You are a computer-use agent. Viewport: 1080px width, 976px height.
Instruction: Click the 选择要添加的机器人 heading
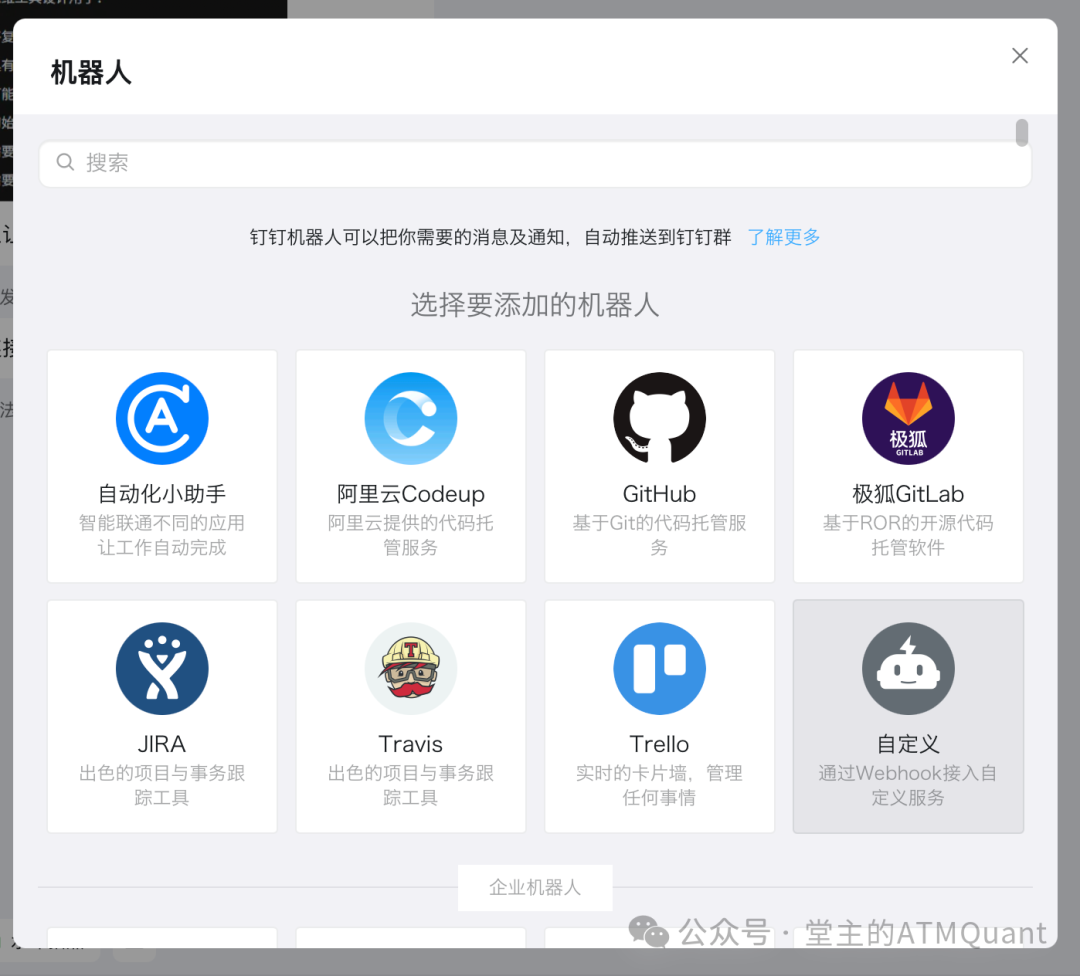[x=535, y=304]
